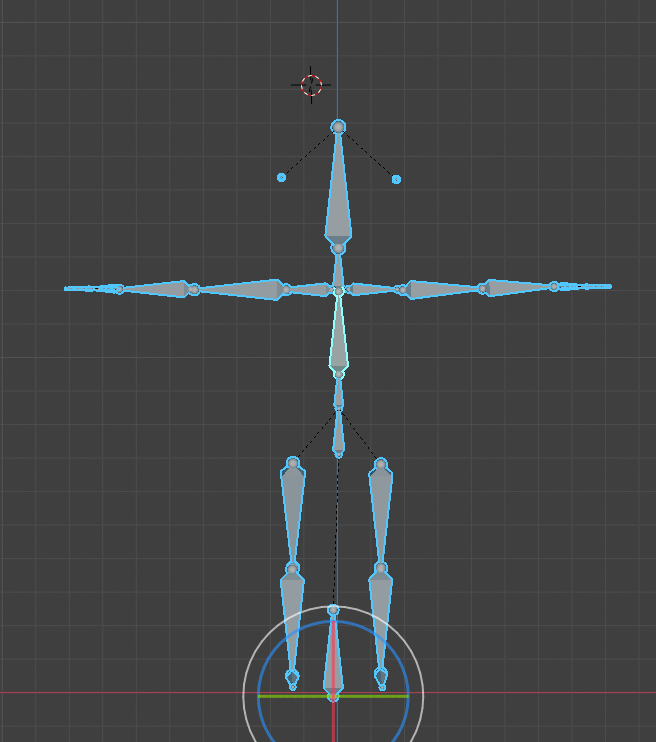The width and height of the screenshot is (656, 742).
Task: Select the tiny foot bone on viewer's left
Action: 293,679
